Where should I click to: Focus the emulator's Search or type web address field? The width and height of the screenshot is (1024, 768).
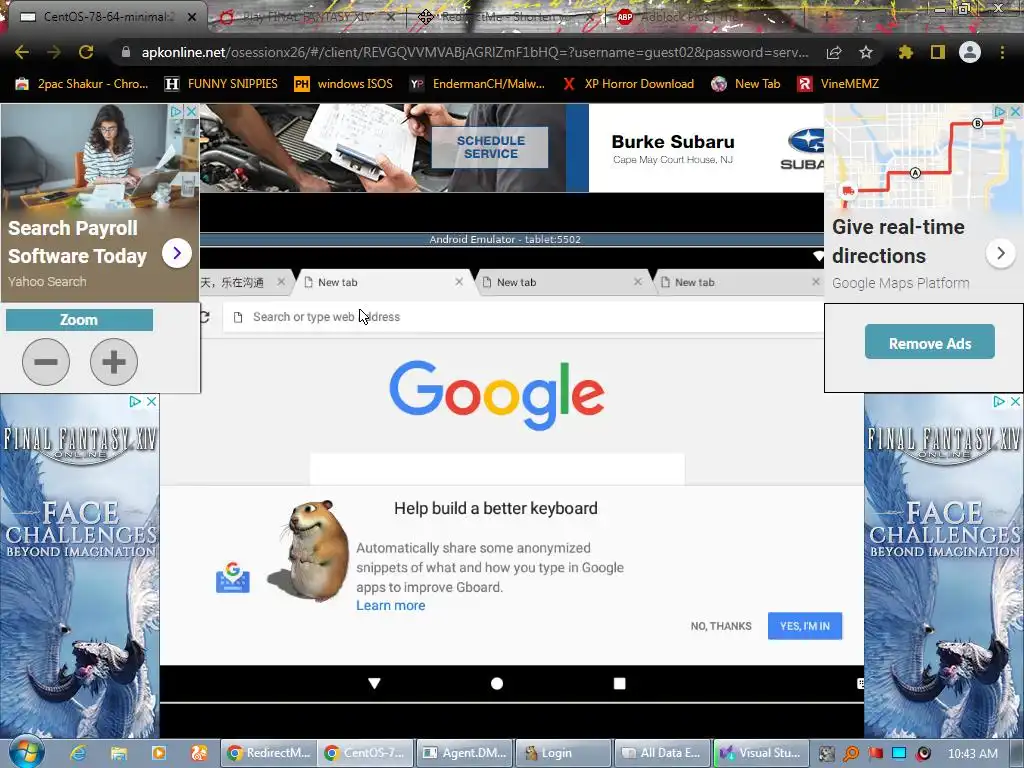coord(522,317)
